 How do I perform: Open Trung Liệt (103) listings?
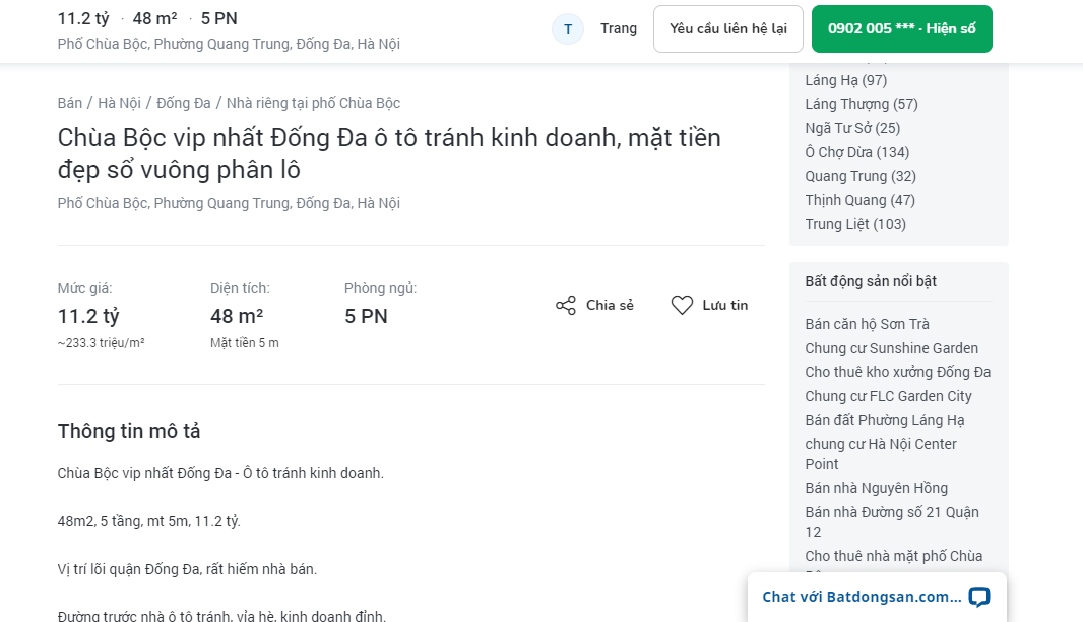(855, 224)
